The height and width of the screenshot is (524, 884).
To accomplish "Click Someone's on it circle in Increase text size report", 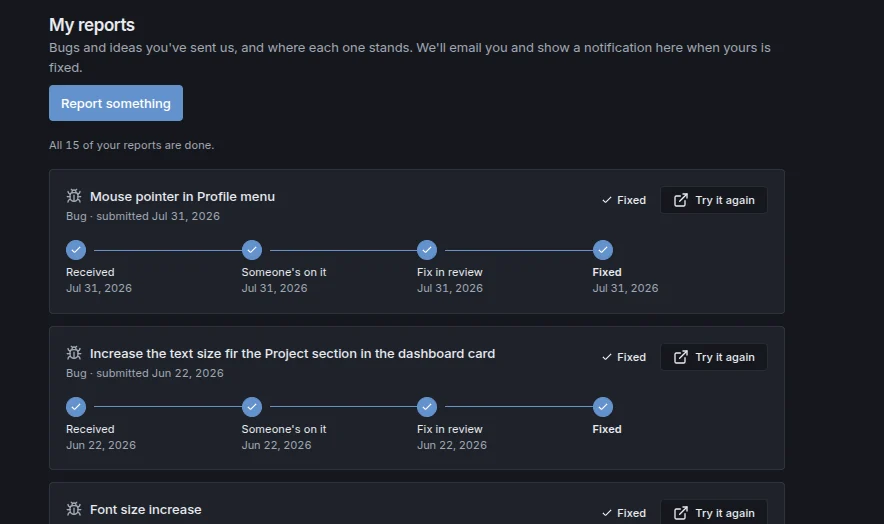I will [252, 407].
